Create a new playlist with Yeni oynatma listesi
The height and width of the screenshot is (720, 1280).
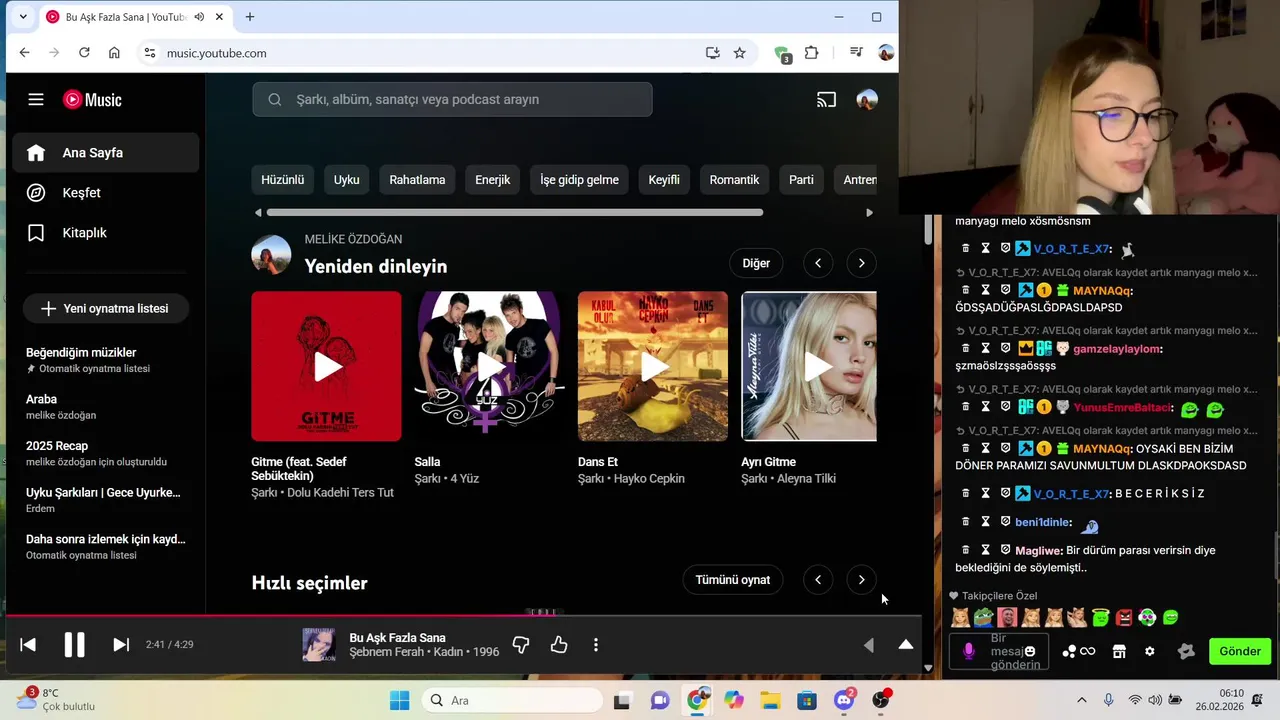[x=106, y=309]
